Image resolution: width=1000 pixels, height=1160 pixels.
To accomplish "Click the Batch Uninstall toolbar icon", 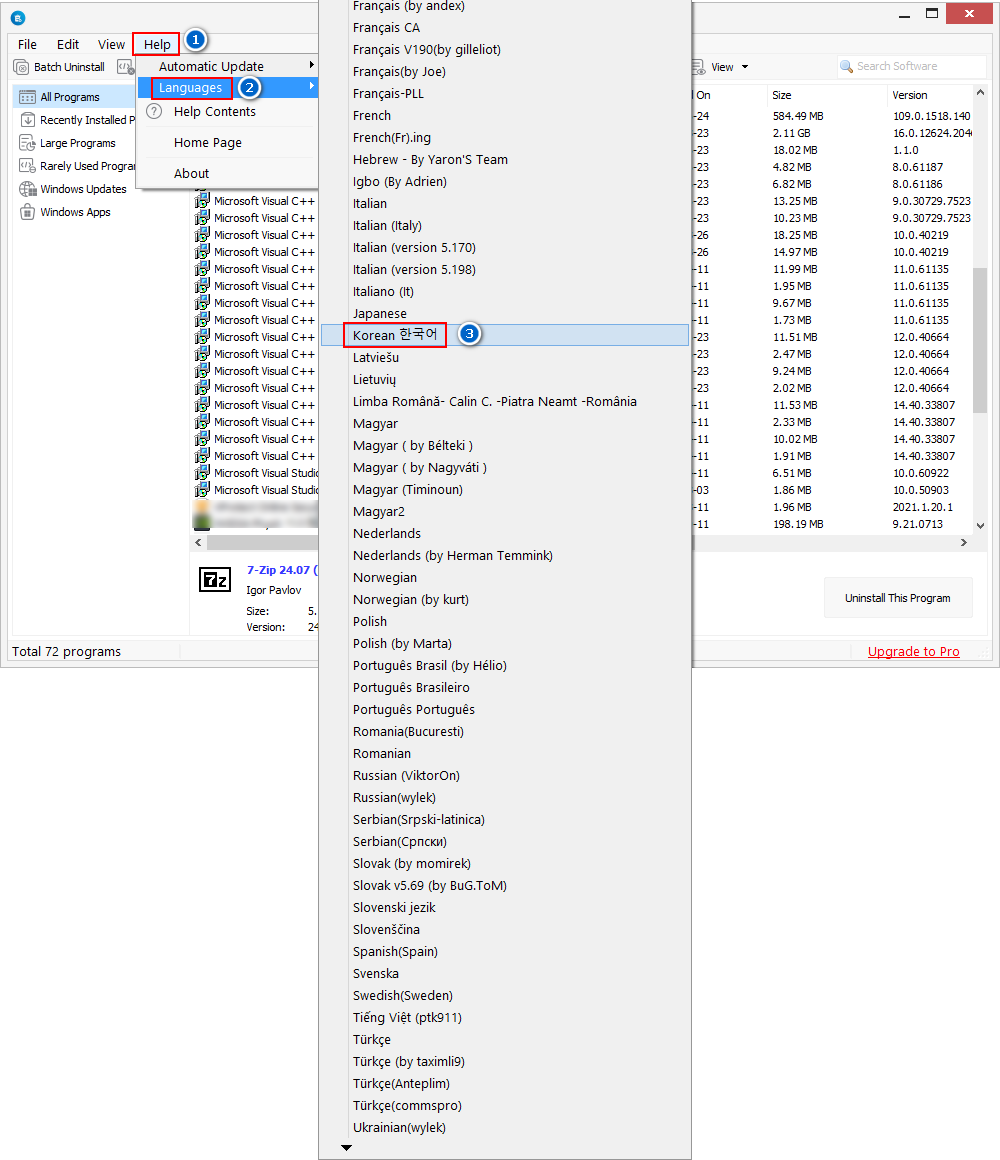I will (x=21, y=67).
